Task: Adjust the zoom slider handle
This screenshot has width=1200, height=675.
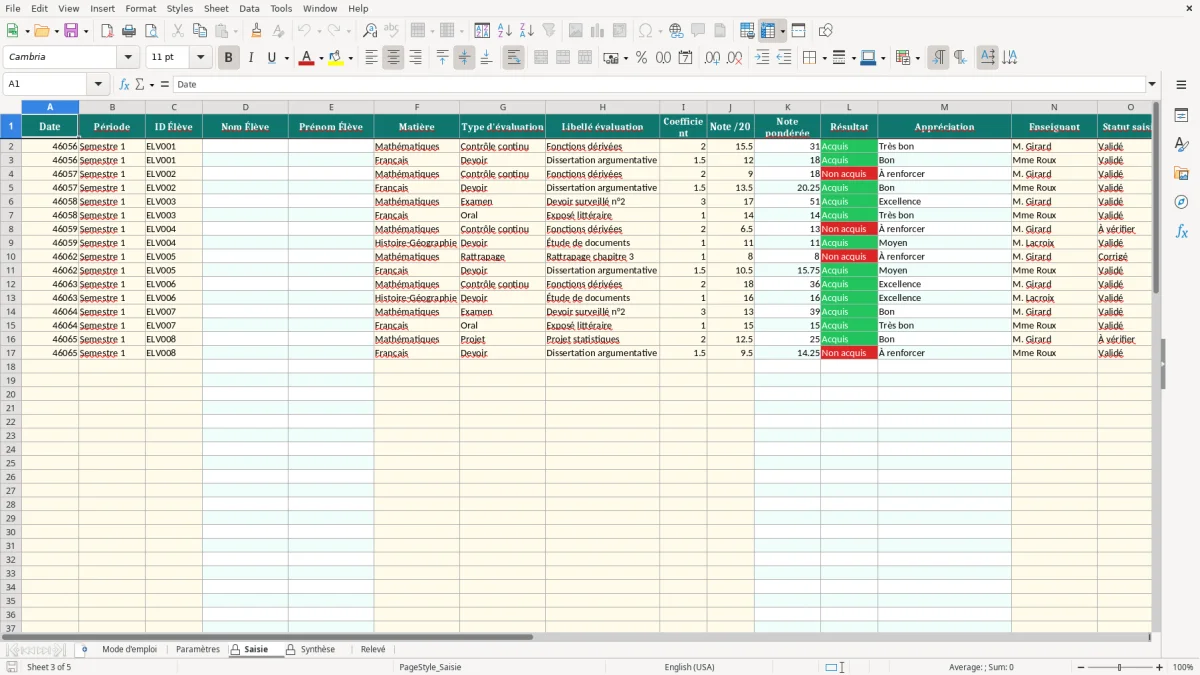Action: [1120, 667]
